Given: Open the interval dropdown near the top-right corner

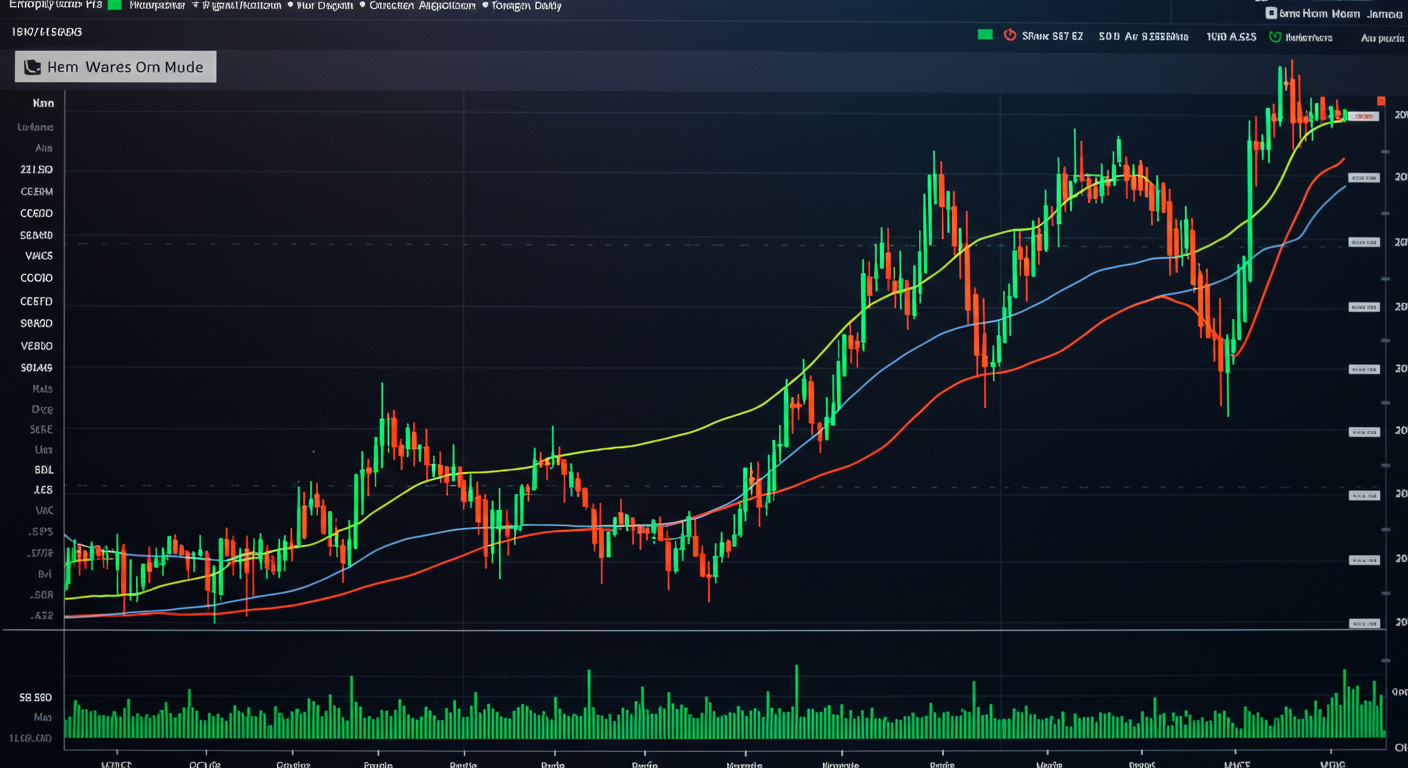Looking at the screenshot, I should coord(1384,36).
